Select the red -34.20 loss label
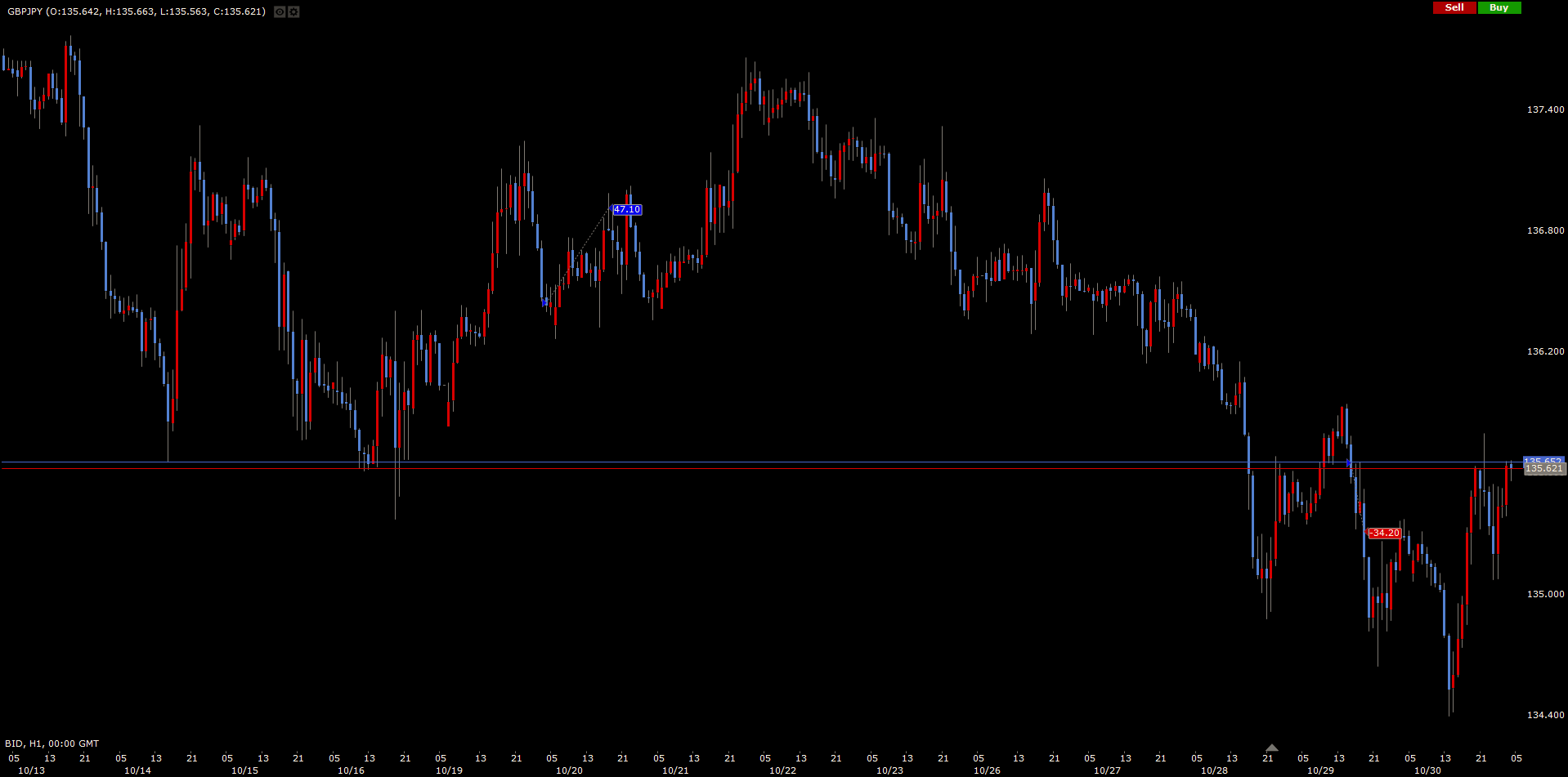 pyautogui.click(x=1385, y=534)
